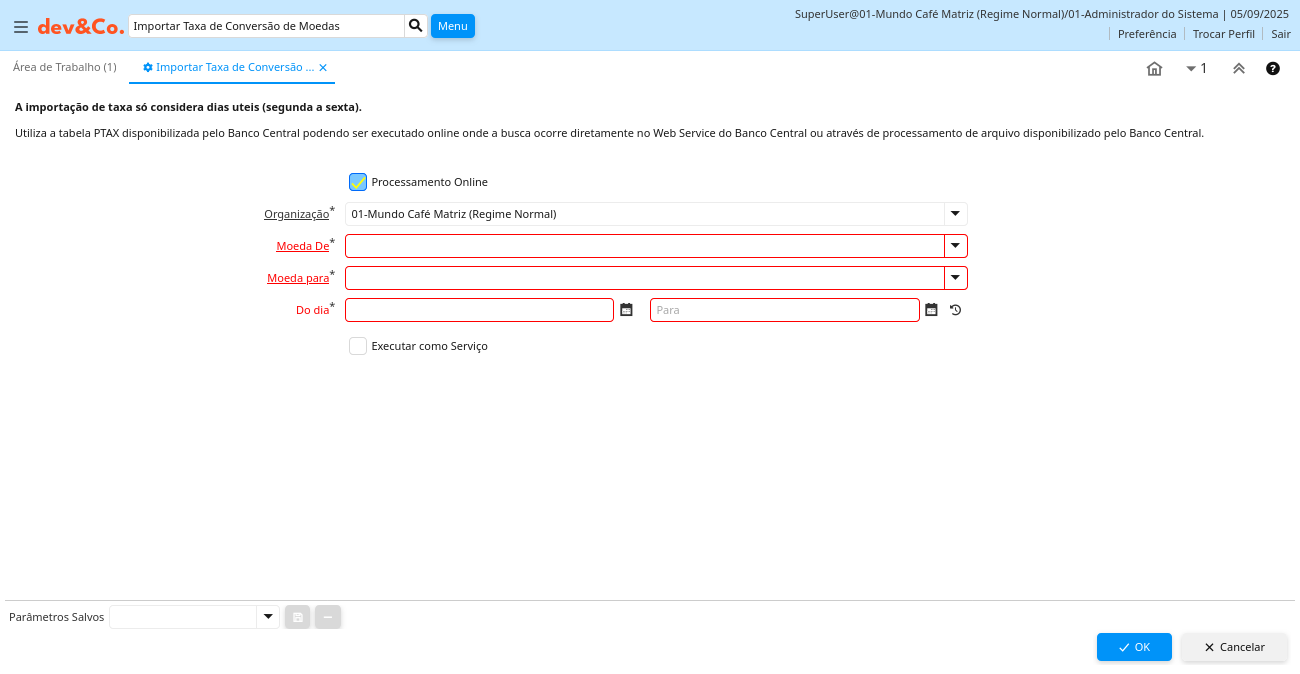The height and width of the screenshot is (674, 1300).
Task: Expand the Moeda para dropdown
Action: pos(955,278)
